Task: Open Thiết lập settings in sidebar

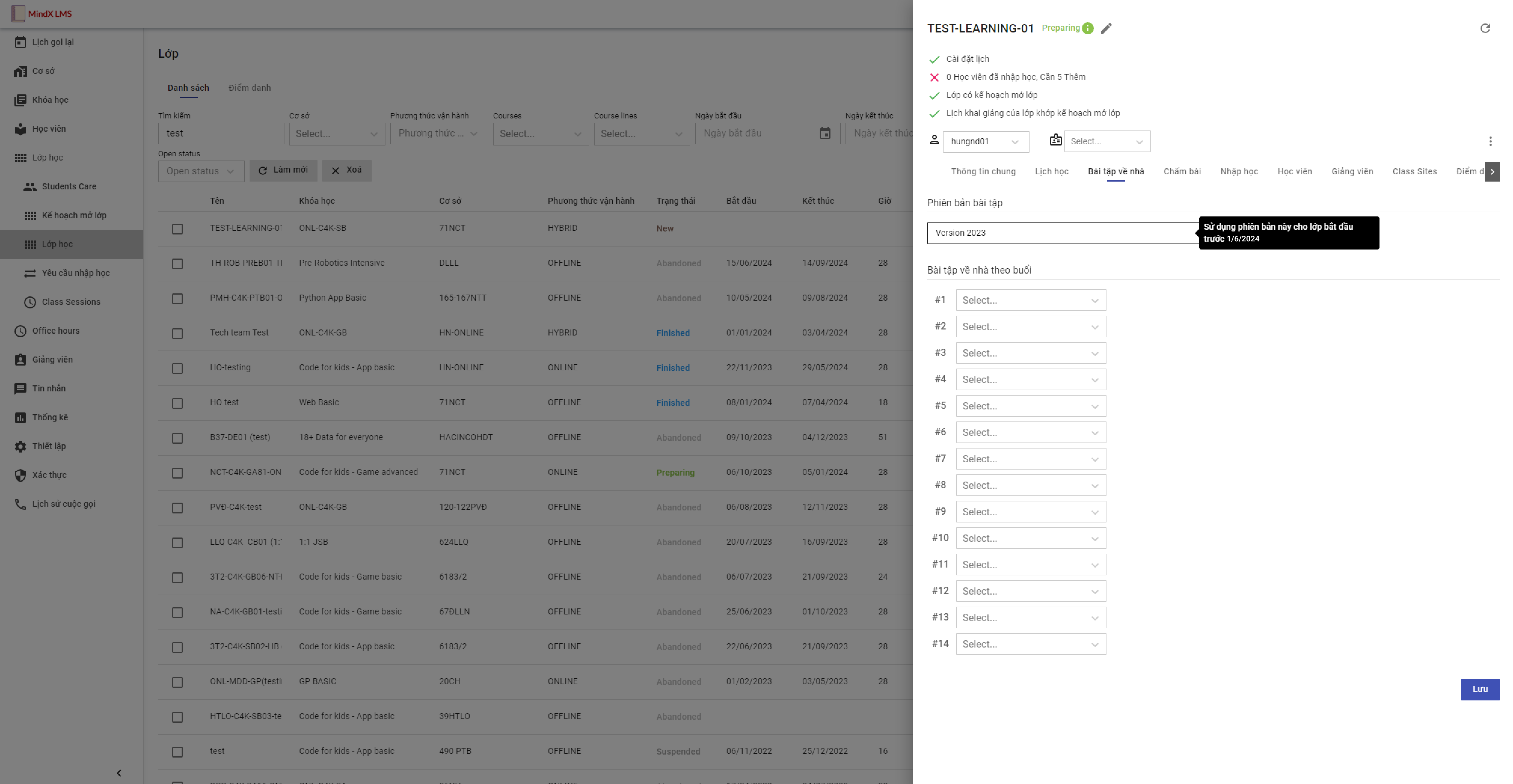Action: point(49,446)
